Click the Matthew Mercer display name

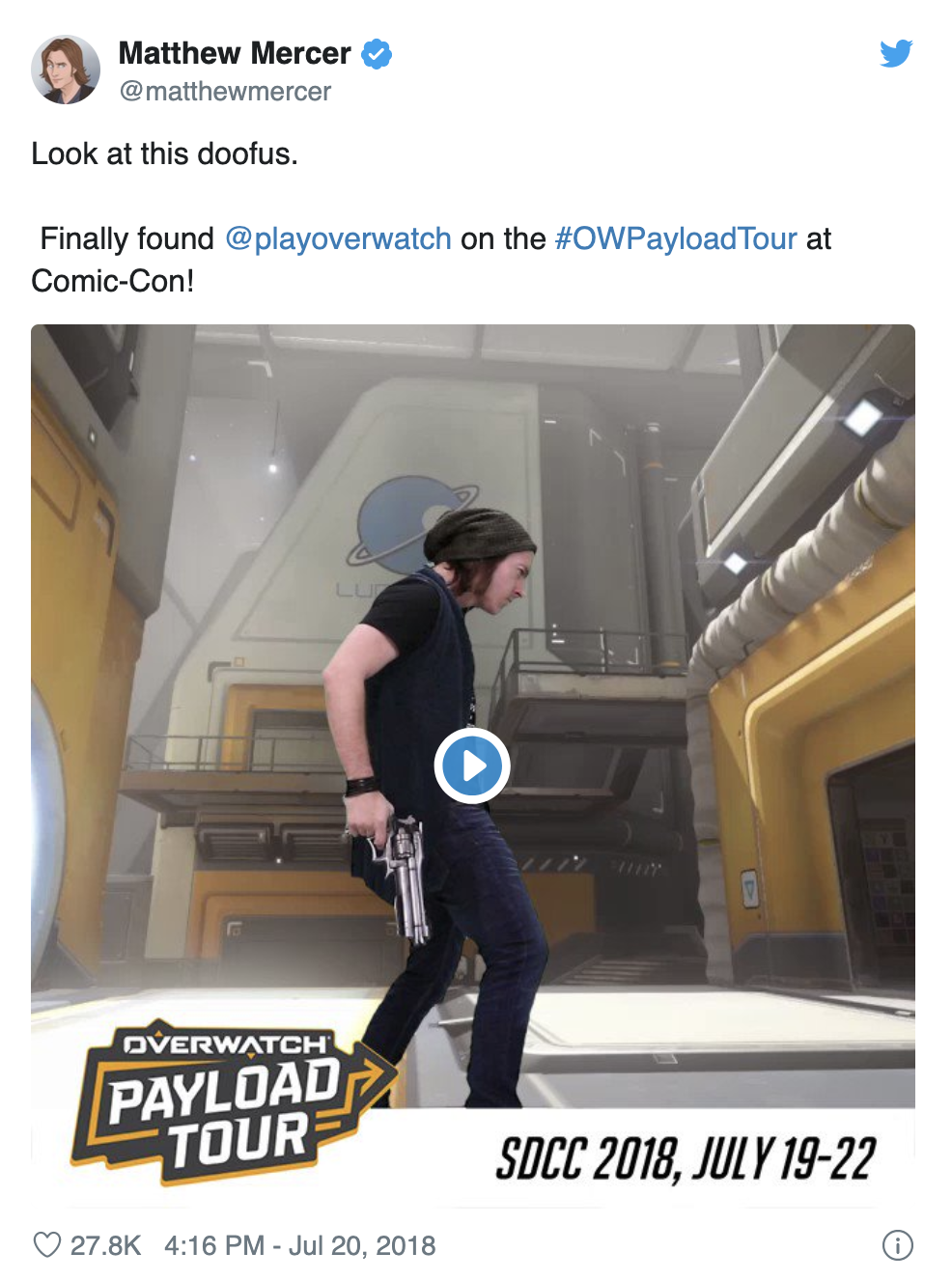coord(235,53)
